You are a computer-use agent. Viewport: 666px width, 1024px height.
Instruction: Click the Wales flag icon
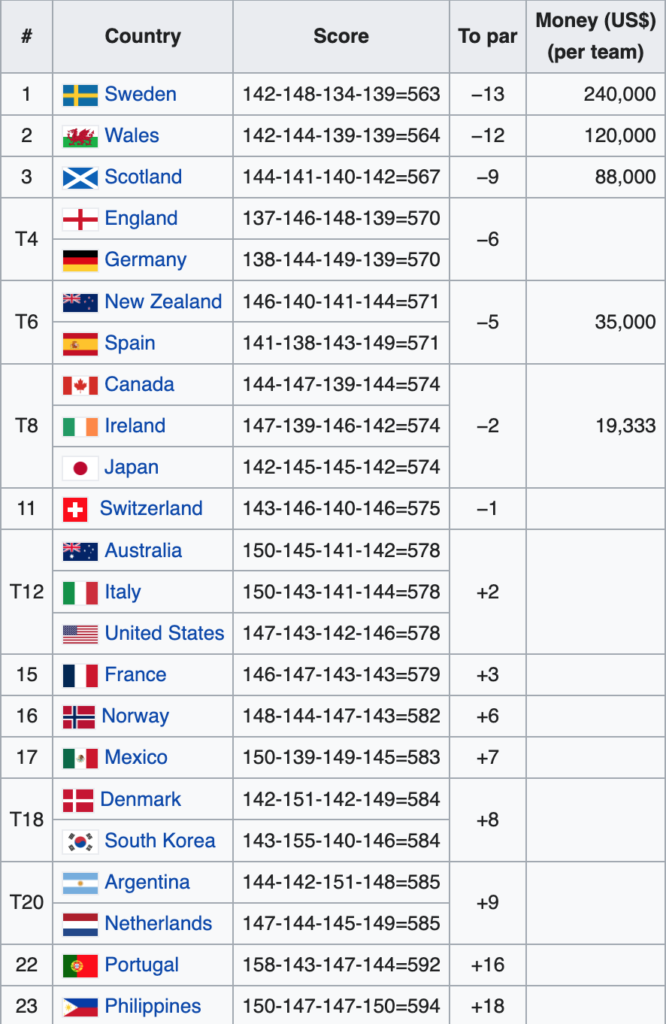(x=80, y=136)
